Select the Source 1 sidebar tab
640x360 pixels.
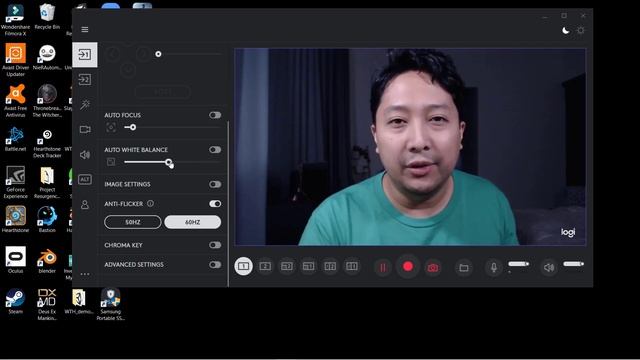tap(85, 54)
